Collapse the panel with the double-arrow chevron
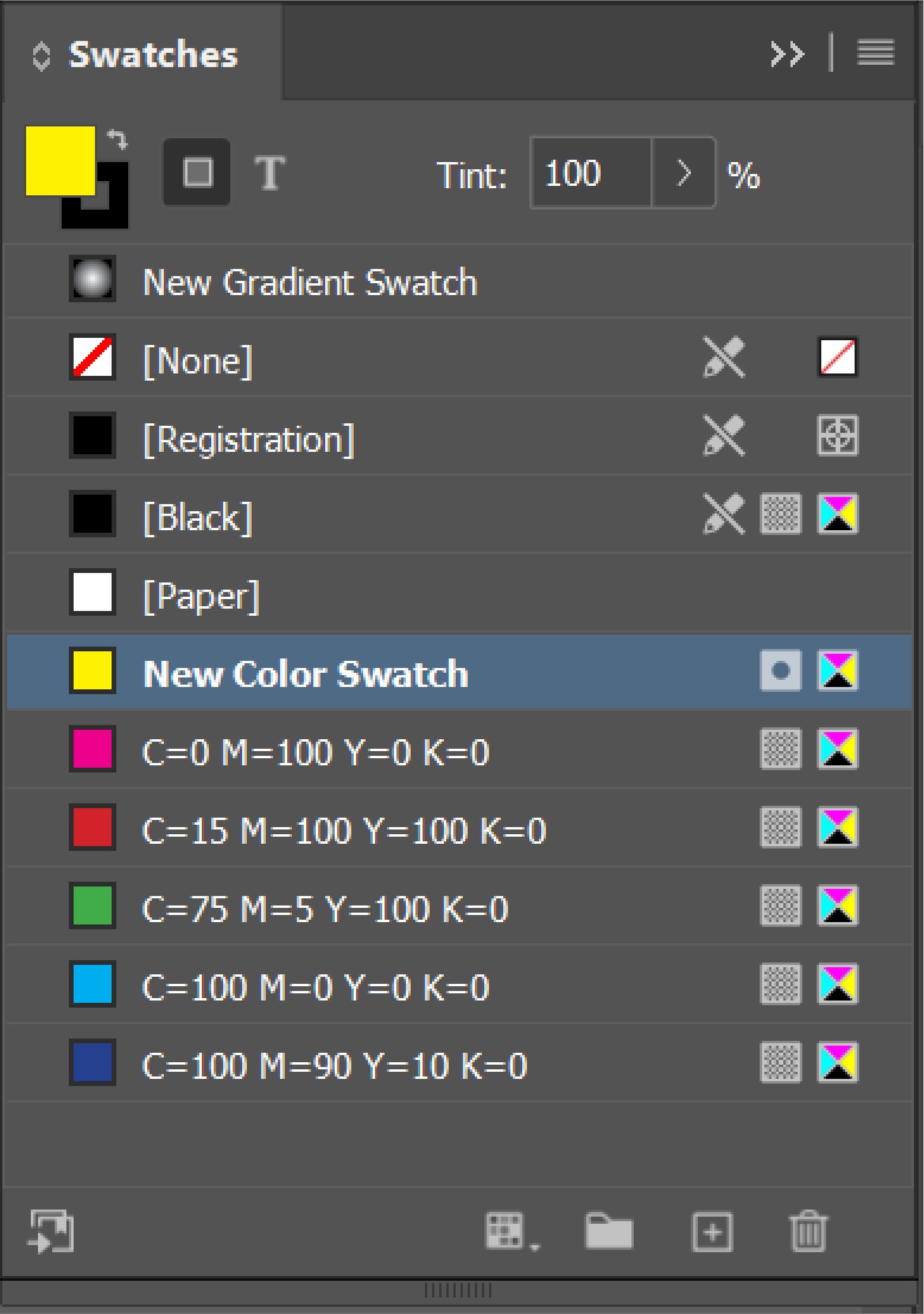 (788, 53)
